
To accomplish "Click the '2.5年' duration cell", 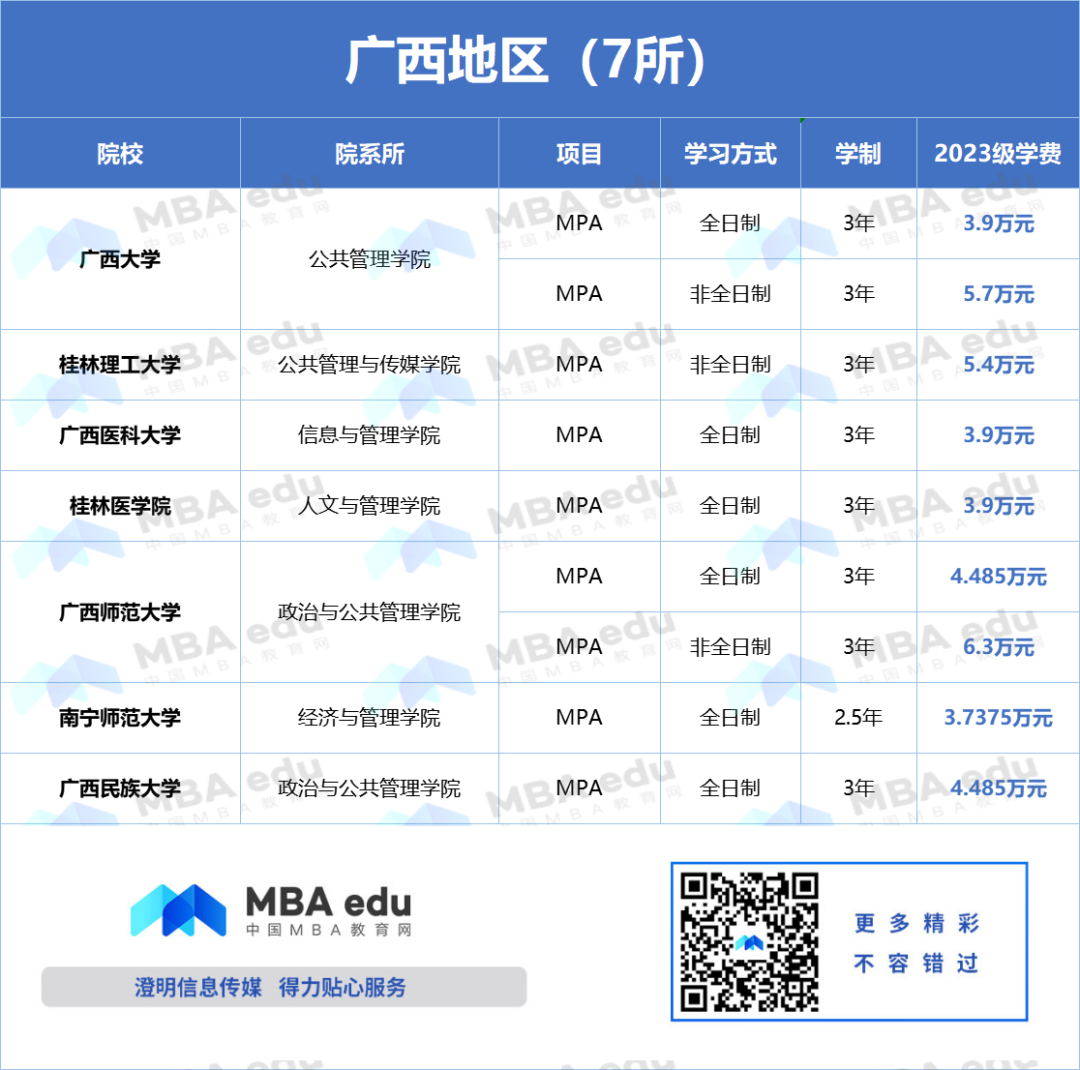I will tap(858, 718).
